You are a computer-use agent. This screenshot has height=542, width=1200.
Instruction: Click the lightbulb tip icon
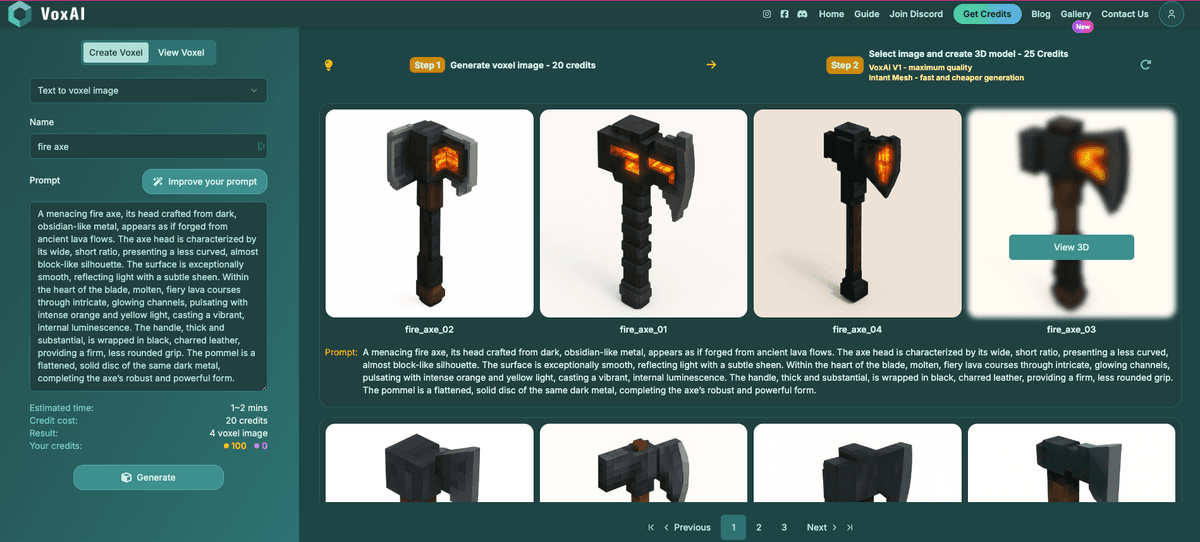coord(328,65)
